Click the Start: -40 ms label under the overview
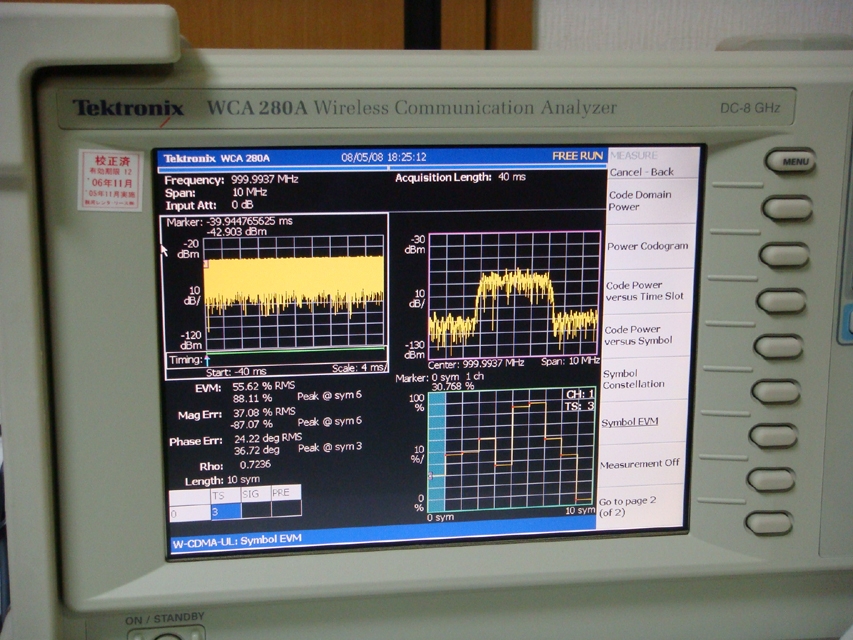 236,372
